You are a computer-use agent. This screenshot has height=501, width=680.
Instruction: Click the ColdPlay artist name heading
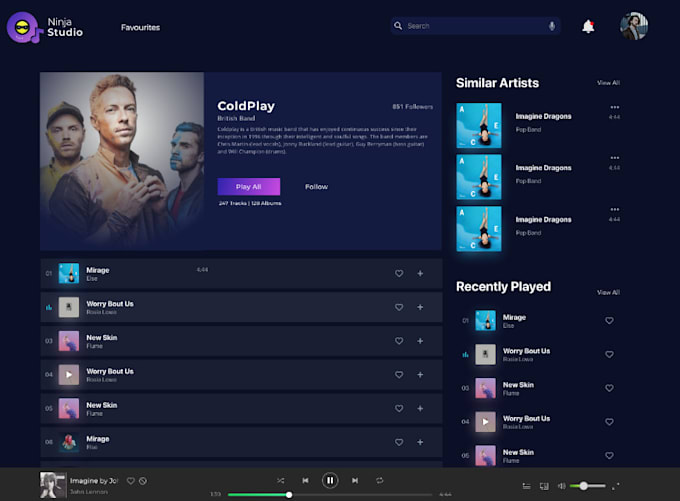point(246,106)
